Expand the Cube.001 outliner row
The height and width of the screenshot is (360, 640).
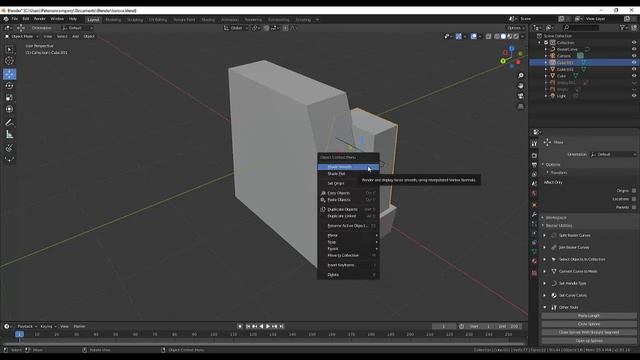(x=546, y=62)
